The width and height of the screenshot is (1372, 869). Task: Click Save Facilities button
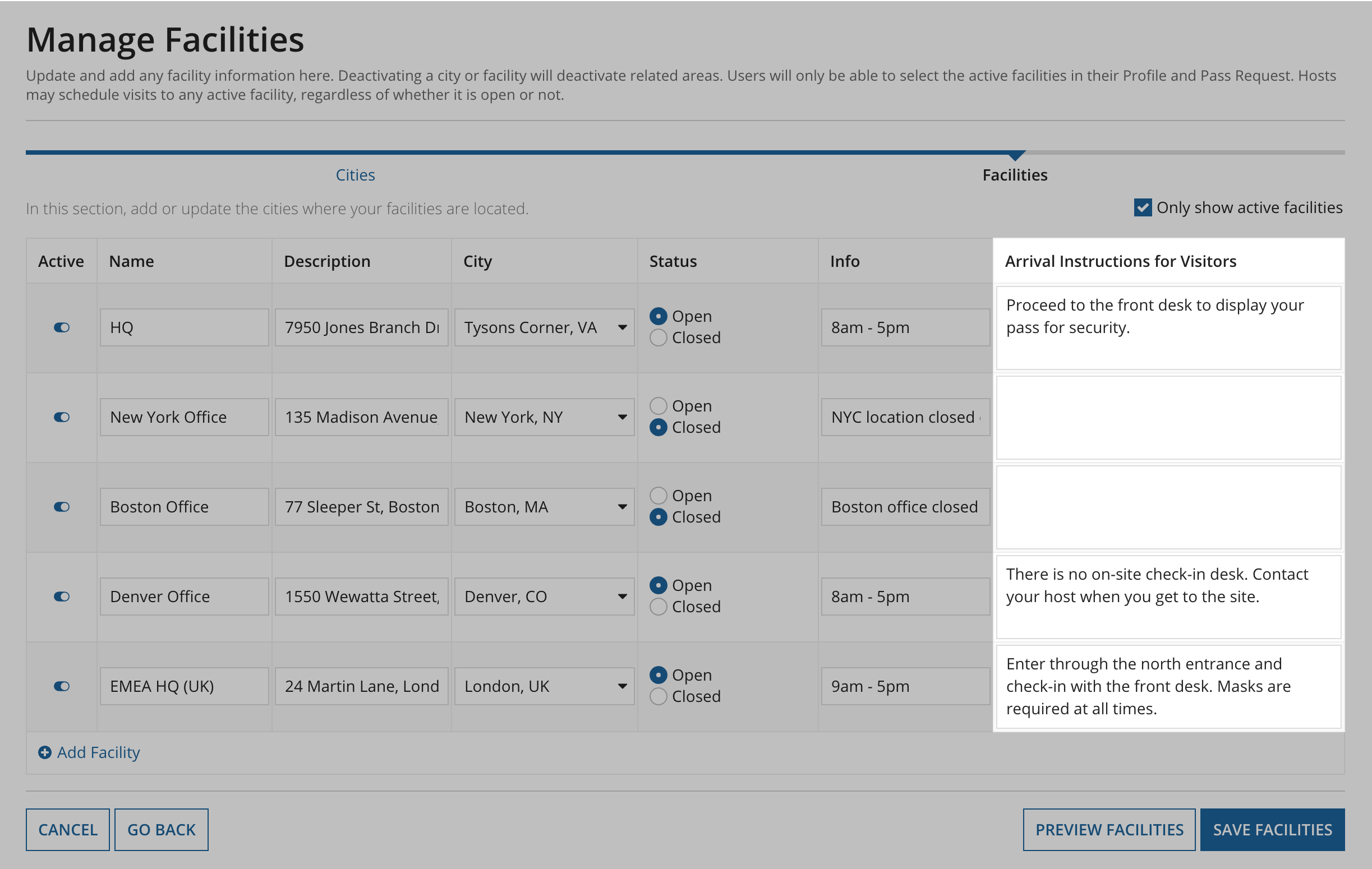tap(1272, 830)
